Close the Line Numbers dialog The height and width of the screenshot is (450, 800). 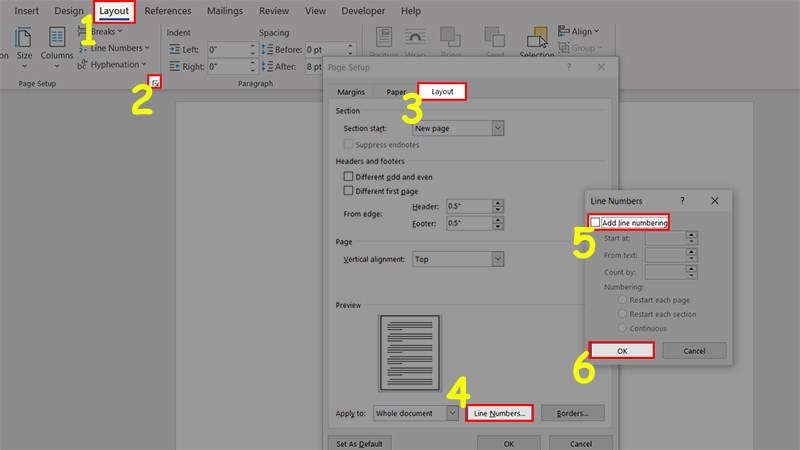(714, 201)
